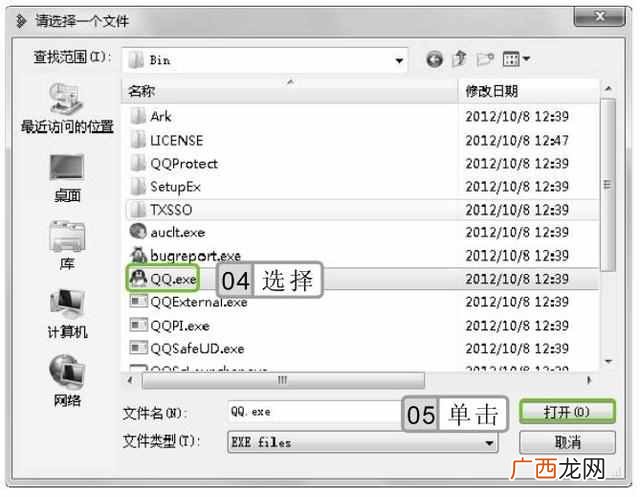This screenshot has width=640, height=497.
Task: Click the QQSafeUD.exe file name
Action: click(197, 349)
